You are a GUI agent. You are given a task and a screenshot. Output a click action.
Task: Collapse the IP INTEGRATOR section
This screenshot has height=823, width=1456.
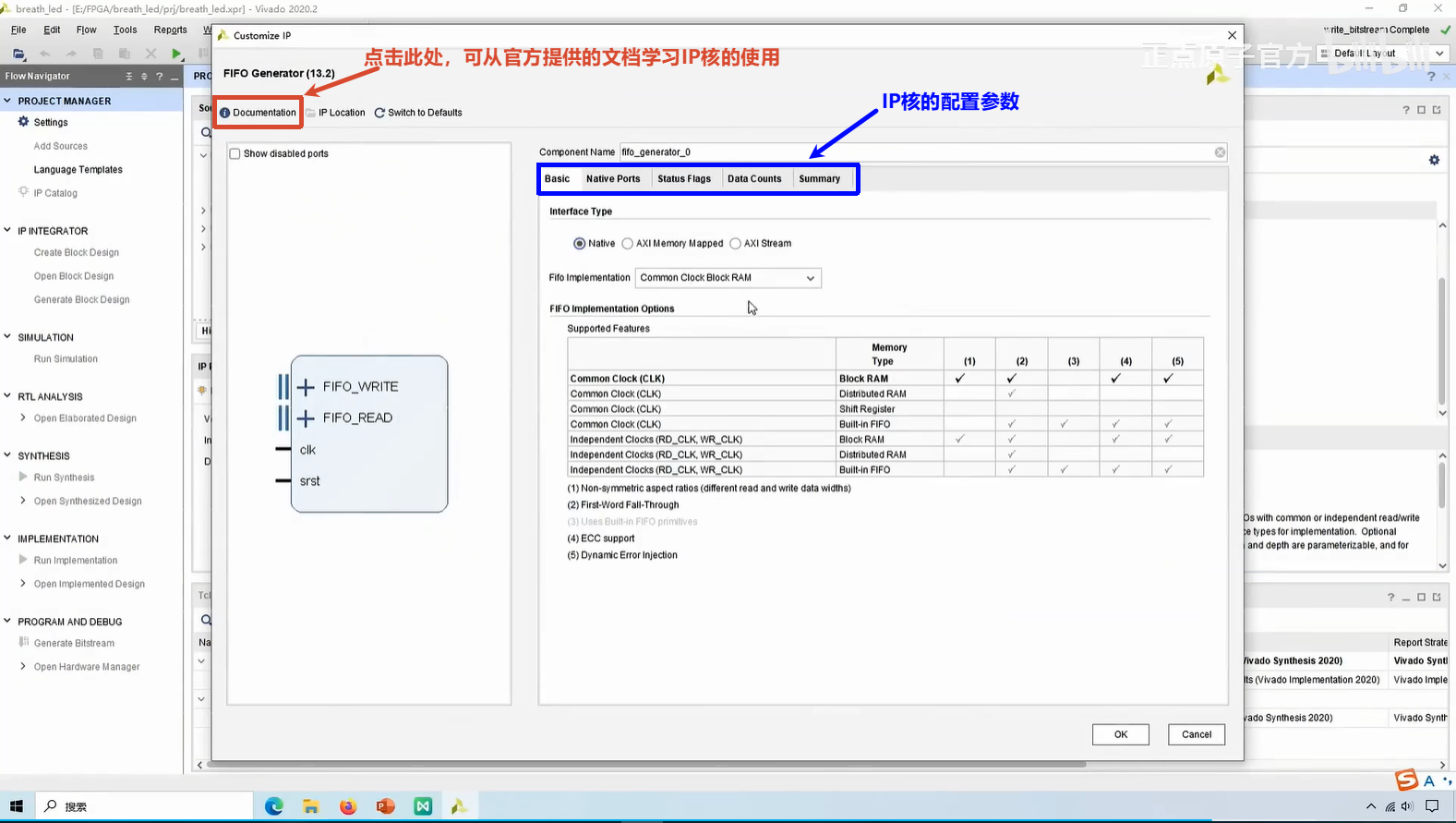7,231
